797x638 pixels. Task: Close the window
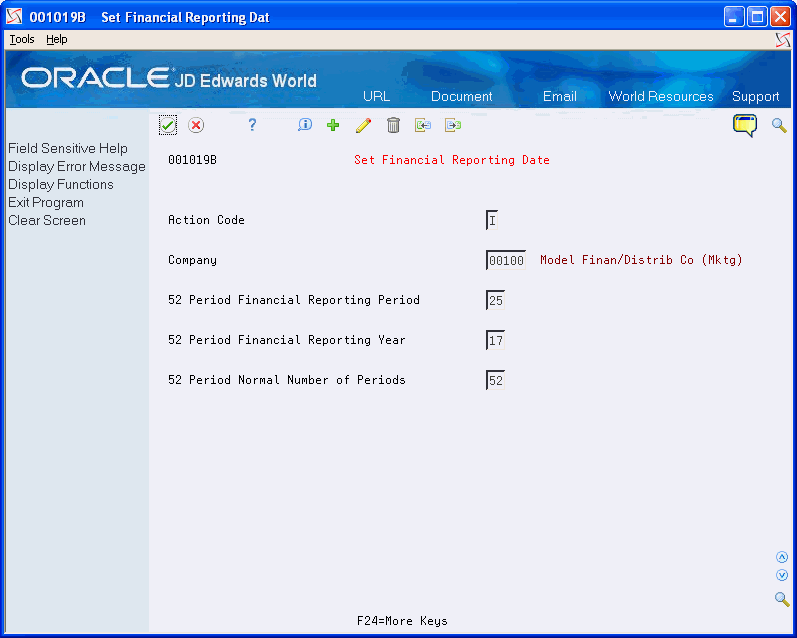(x=780, y=17)
